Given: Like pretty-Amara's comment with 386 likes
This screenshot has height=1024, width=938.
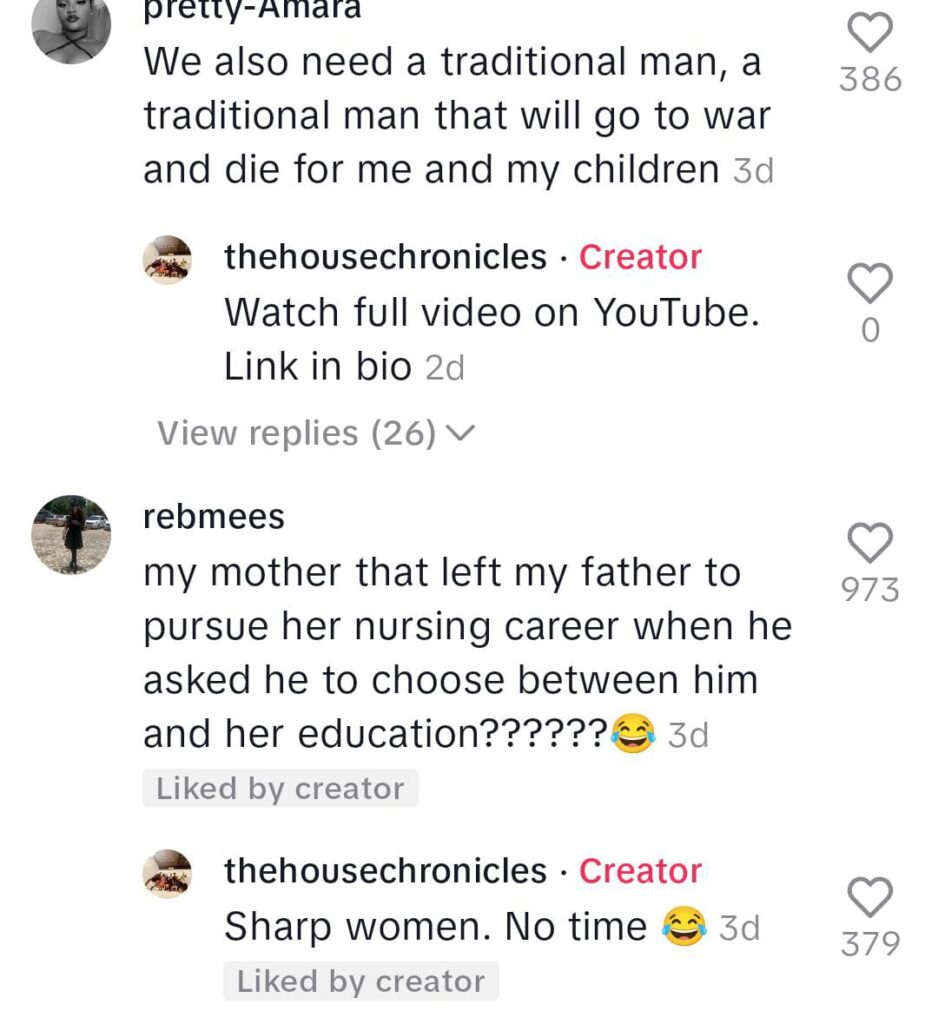Looking at the screenshot, I should click(870, 33).
